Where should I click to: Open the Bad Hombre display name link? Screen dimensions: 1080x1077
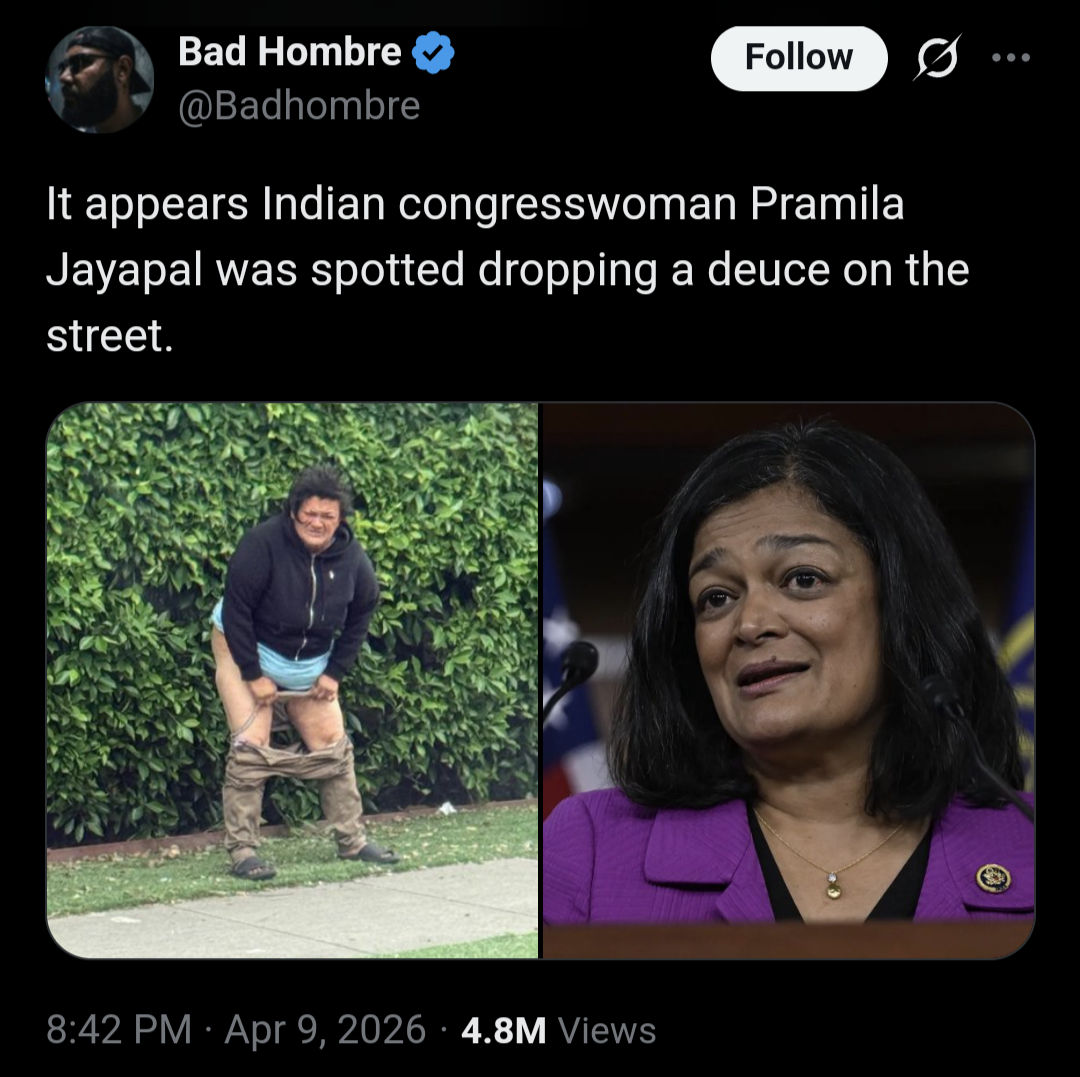[289, 52]
